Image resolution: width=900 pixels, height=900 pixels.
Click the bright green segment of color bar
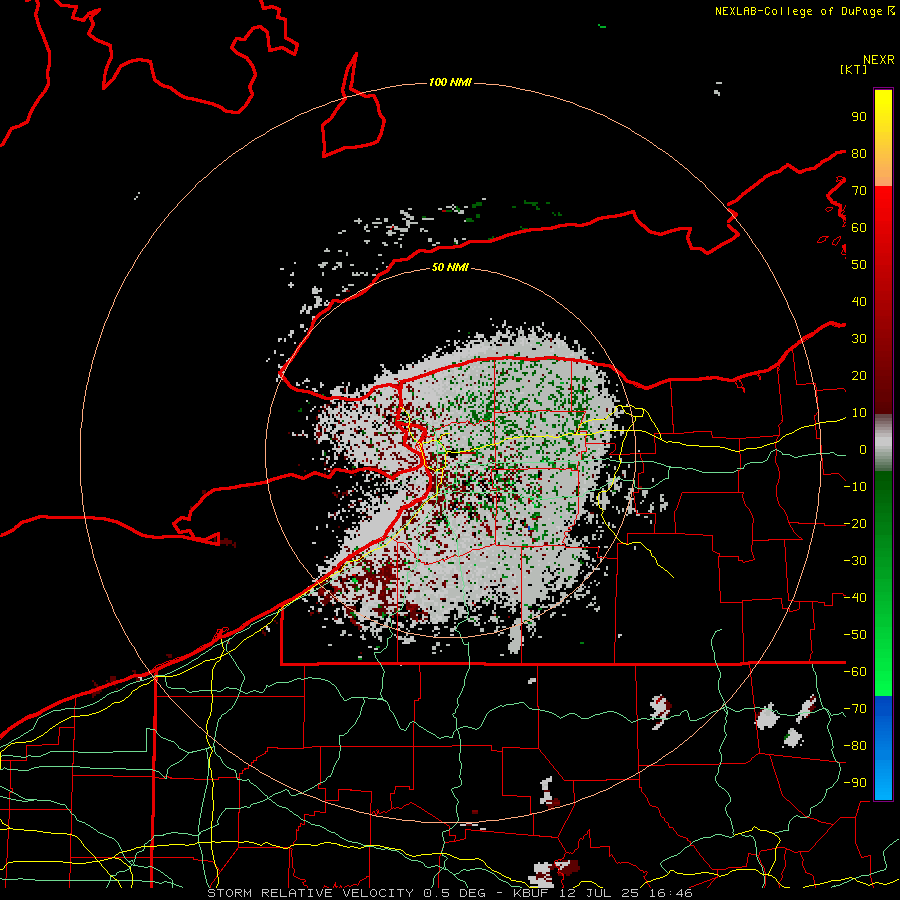coord(883,584)
